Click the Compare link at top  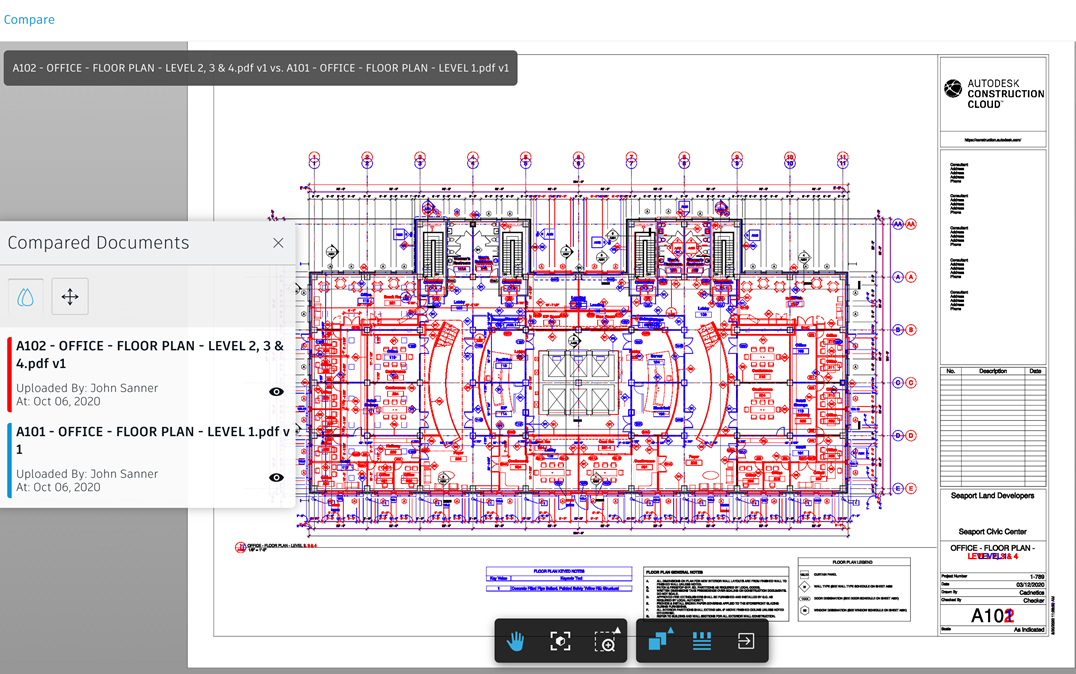pos(29,19)
